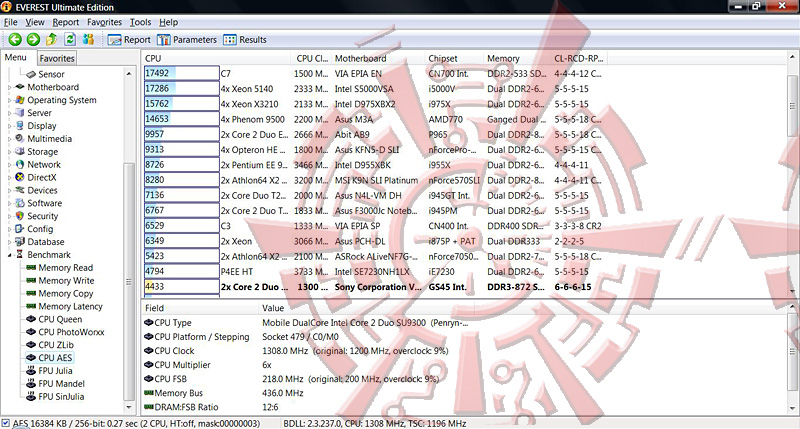Click the Server category icon
Screen dimensions: 800x429
click(20, 113)
